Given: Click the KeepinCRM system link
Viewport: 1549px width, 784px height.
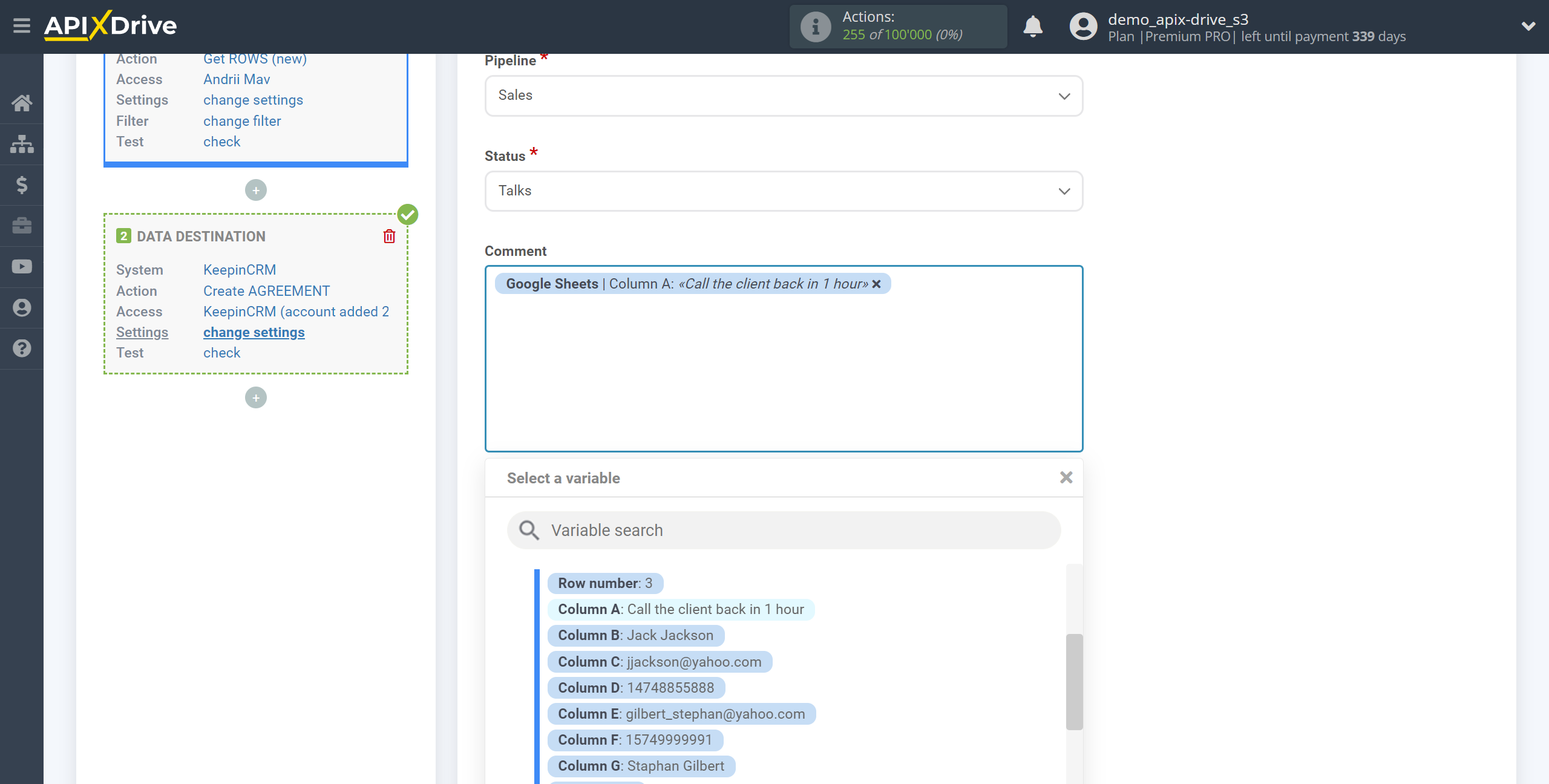Looking at the screenshot, I should pos(240,270).
